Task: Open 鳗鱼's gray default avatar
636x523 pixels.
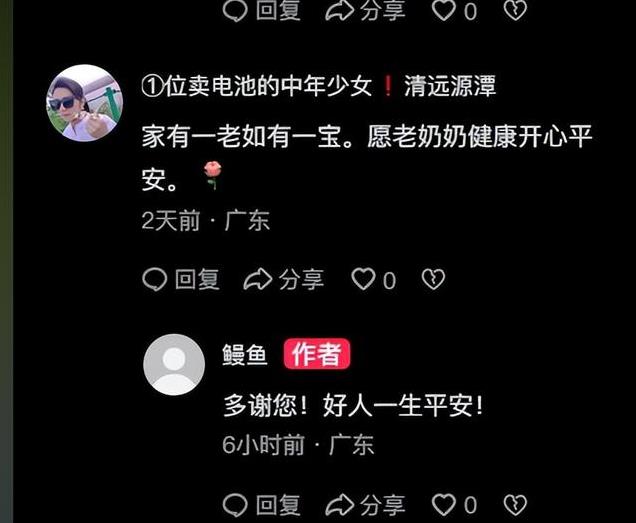Action: 174,364
